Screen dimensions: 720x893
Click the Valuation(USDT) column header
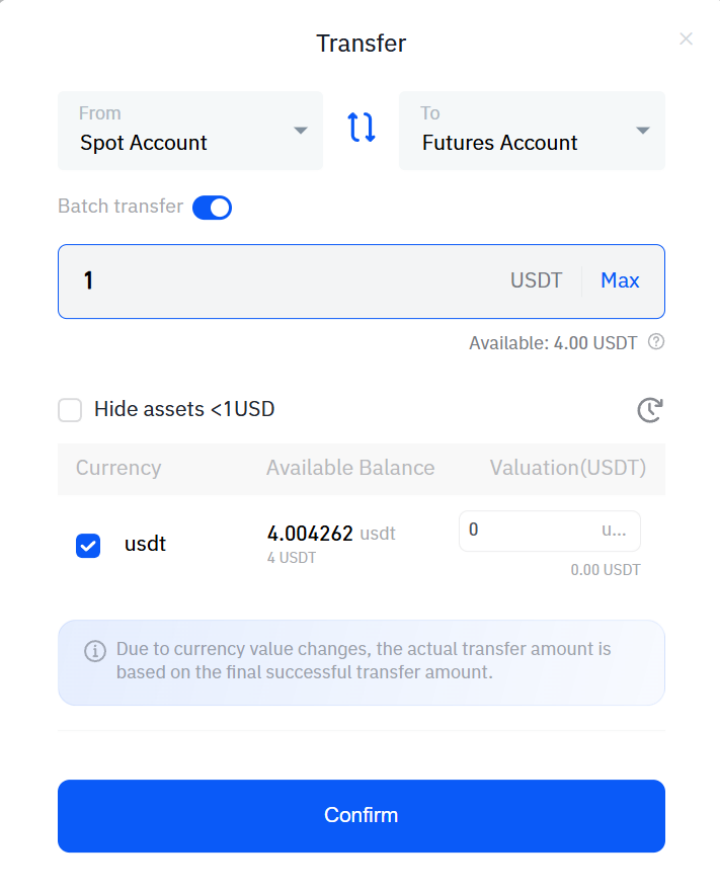568,468
